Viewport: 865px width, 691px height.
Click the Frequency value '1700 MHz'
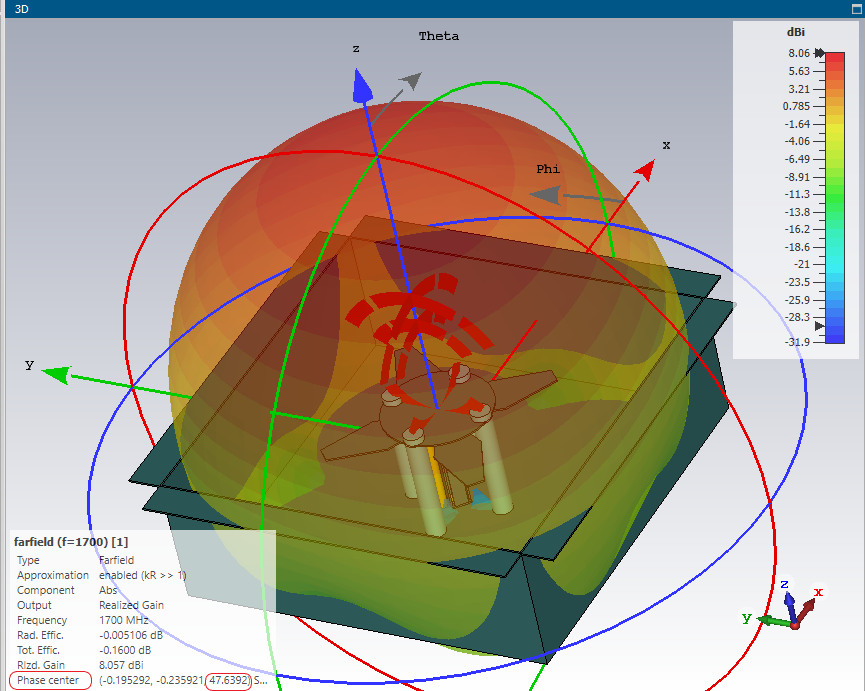point(124,620)
